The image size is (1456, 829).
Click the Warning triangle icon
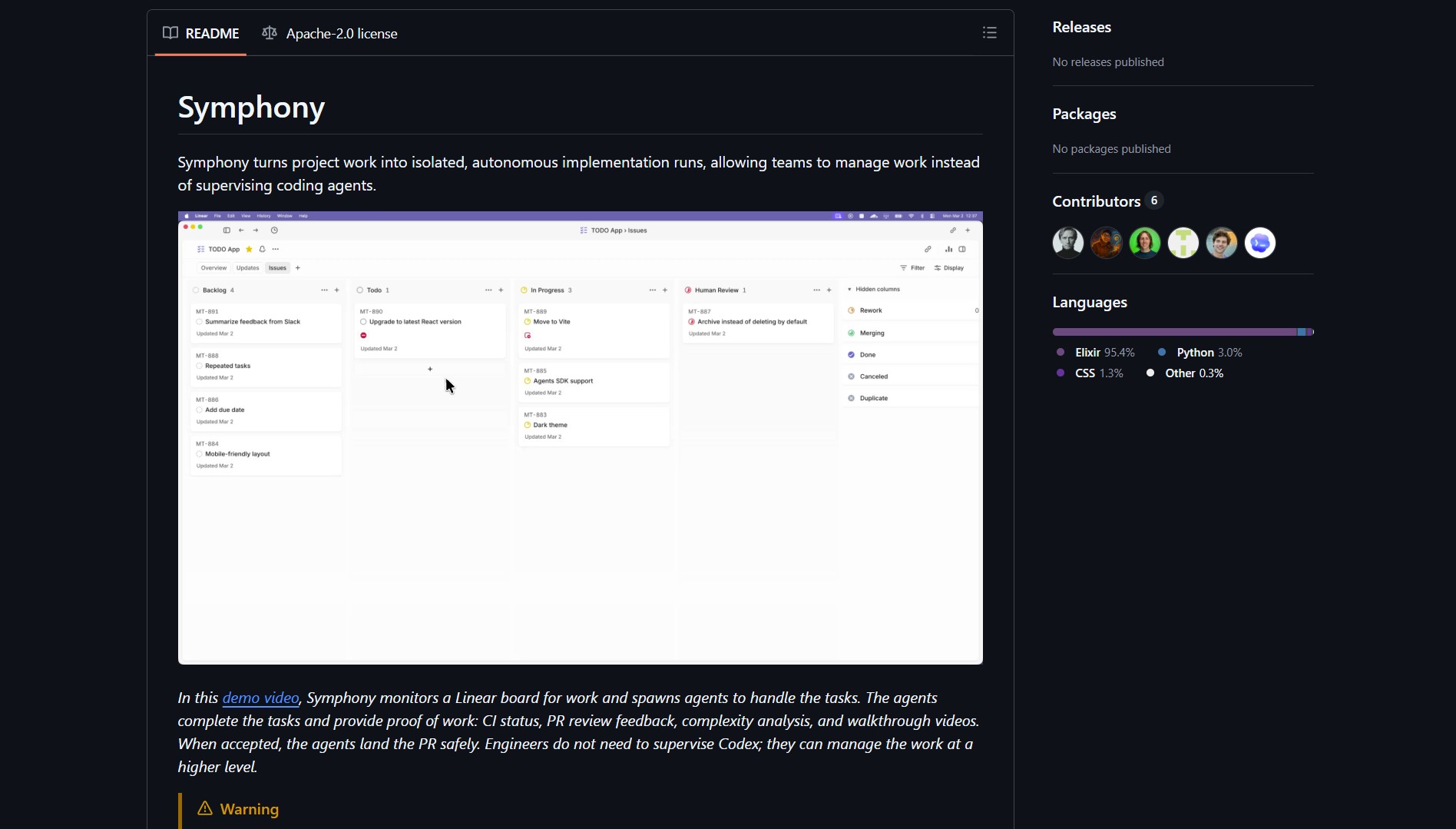205,808
